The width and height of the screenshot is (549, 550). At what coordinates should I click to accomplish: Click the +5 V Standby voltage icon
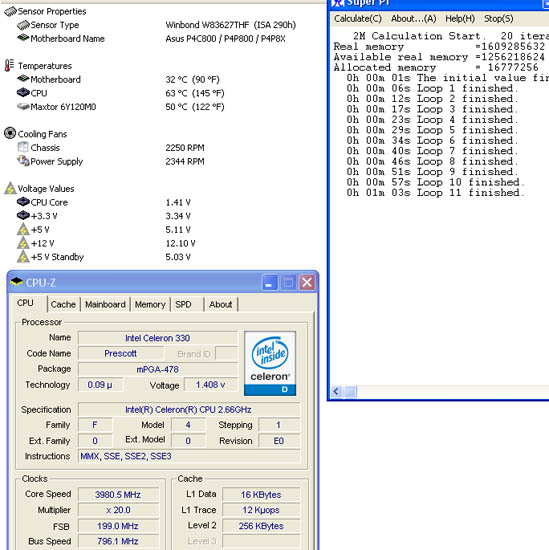[x=23, y=257]
